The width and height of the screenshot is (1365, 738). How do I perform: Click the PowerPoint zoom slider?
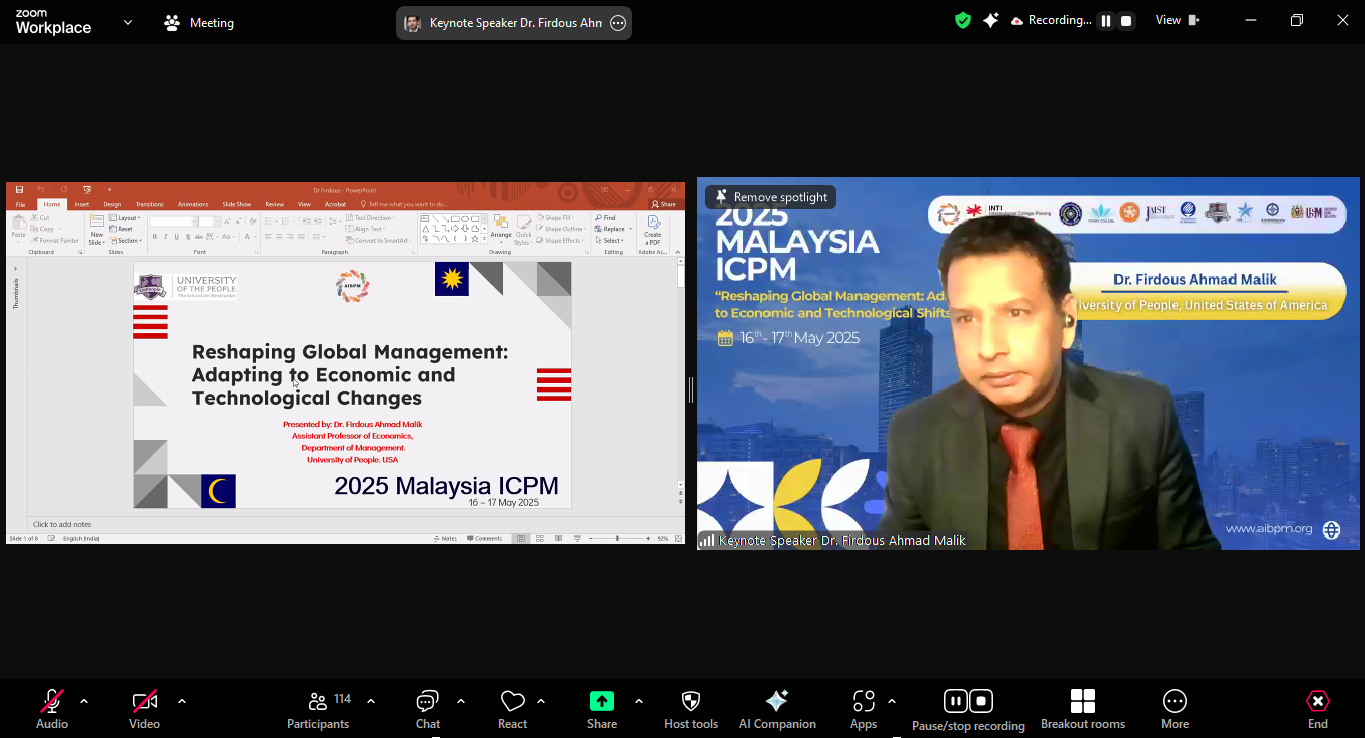618,538
